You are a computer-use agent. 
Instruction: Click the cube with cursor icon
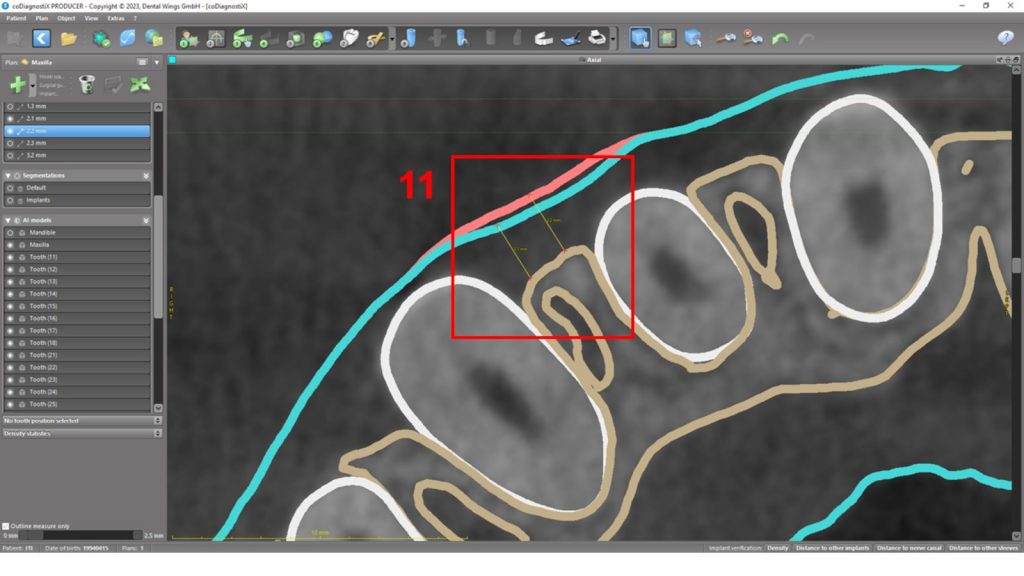coord(694,39)
